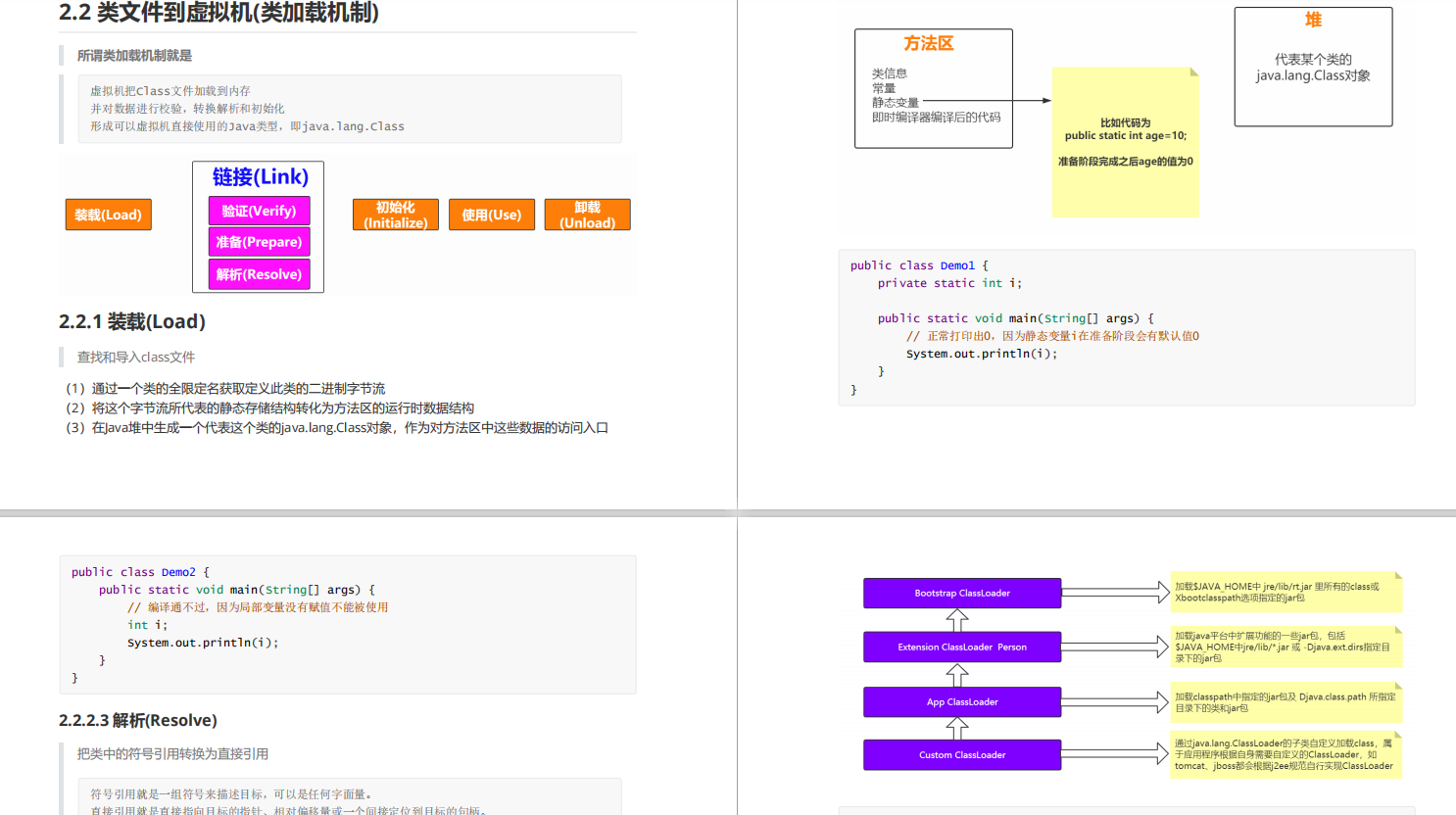Image resolution: width=1456 pixels, height=815 pixels.
Task: Click the up arrow below Extension ClassLoader
Action: point(957,675)
